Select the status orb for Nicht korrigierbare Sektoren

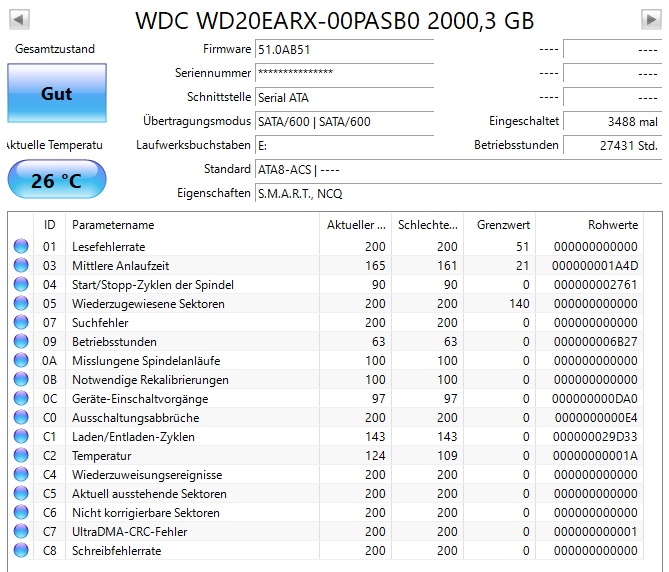pyautogui.click(x=21, y=512)
